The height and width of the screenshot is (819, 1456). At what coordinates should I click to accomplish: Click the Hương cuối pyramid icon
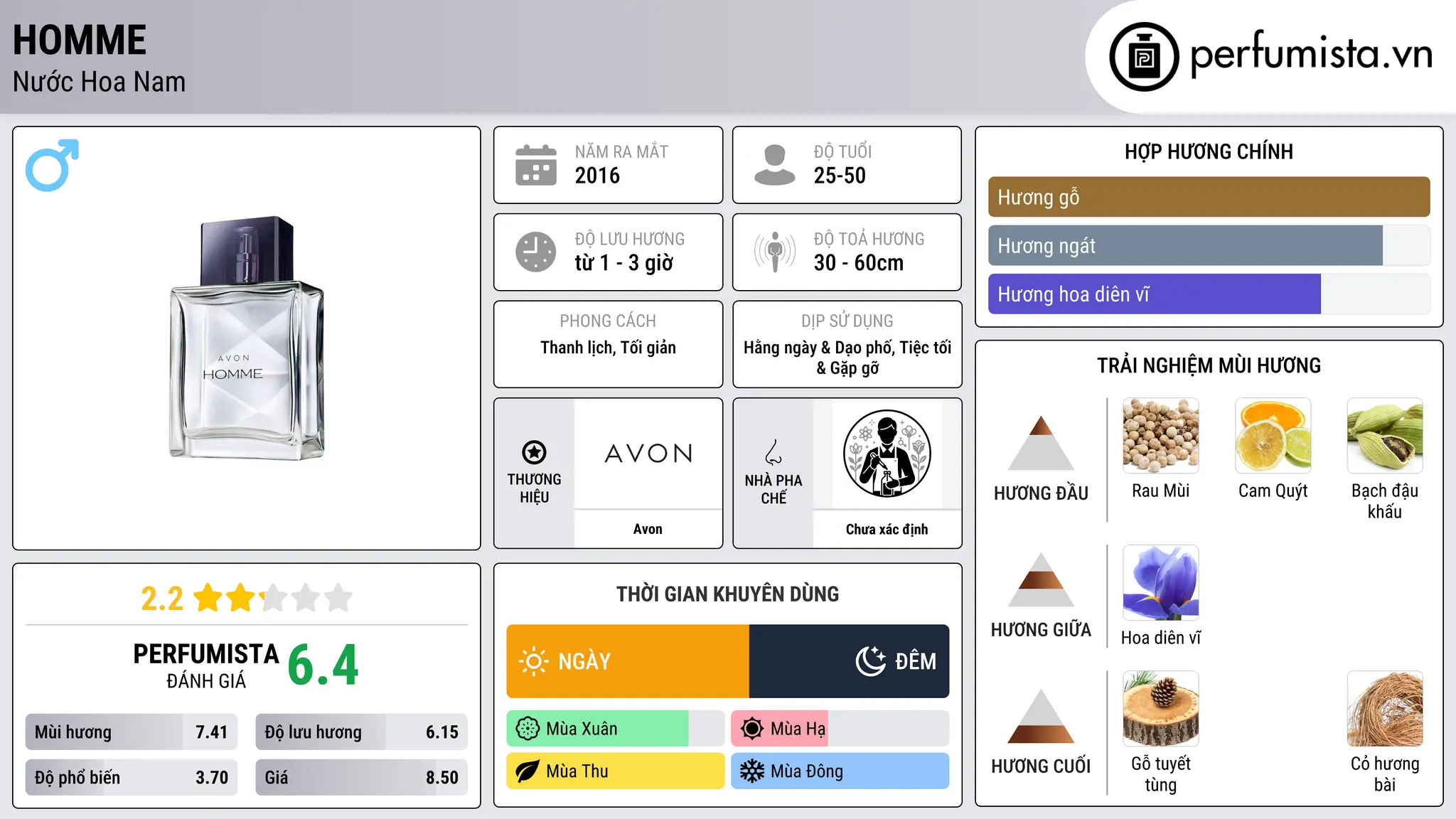[1041, 716]
